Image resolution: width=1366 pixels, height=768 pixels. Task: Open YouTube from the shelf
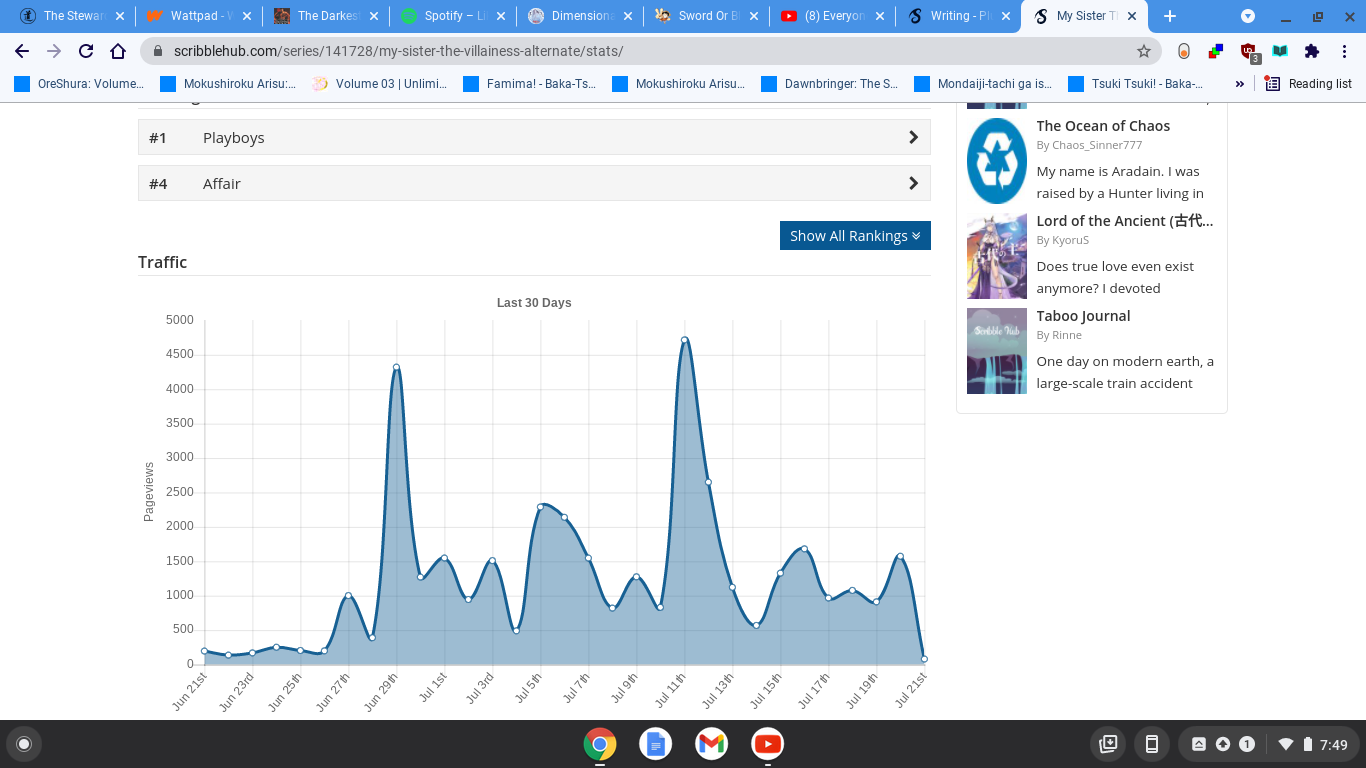[x=766, y=744]
